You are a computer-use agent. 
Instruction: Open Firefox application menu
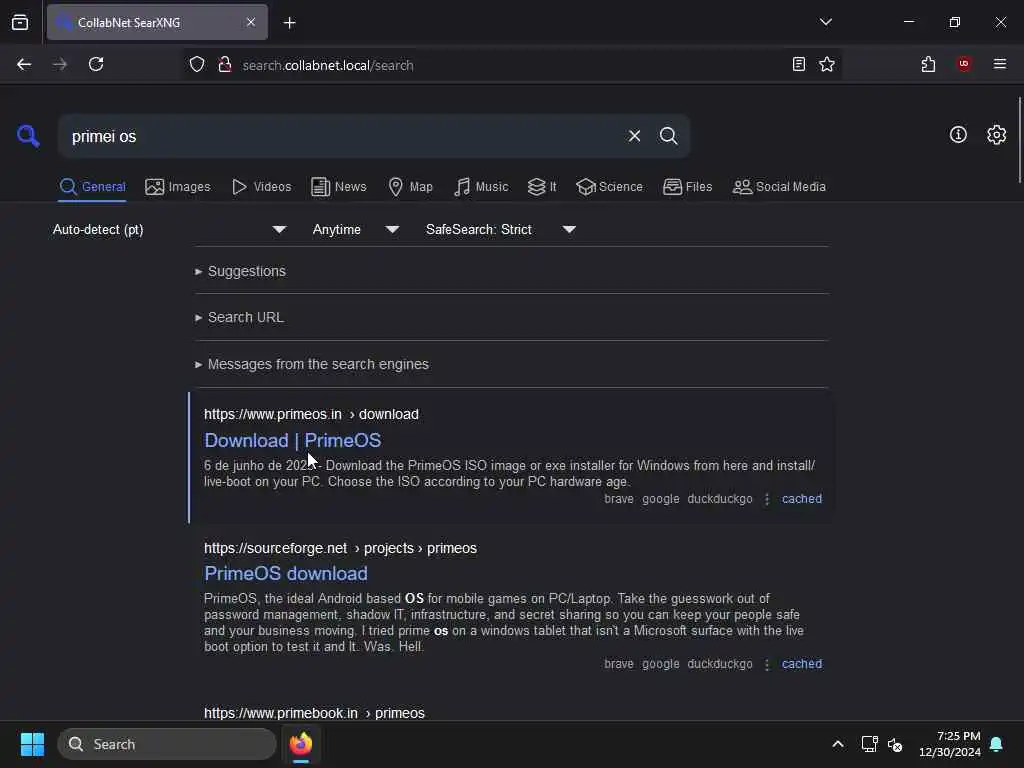coord(1000,64)
